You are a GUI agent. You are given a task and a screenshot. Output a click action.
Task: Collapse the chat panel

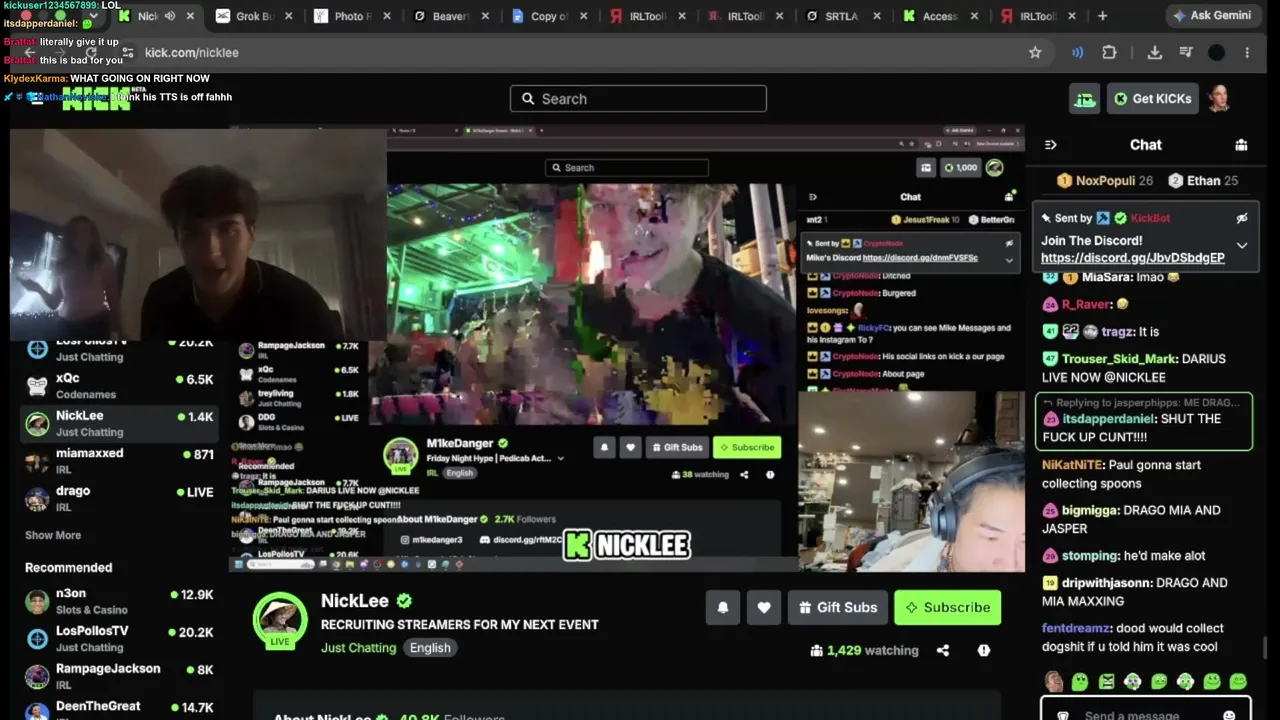pos(1050,145)
